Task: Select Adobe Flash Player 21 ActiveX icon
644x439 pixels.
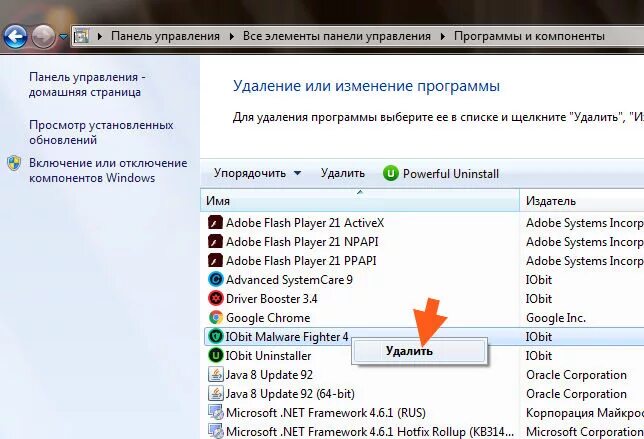Action: (215, 223)
